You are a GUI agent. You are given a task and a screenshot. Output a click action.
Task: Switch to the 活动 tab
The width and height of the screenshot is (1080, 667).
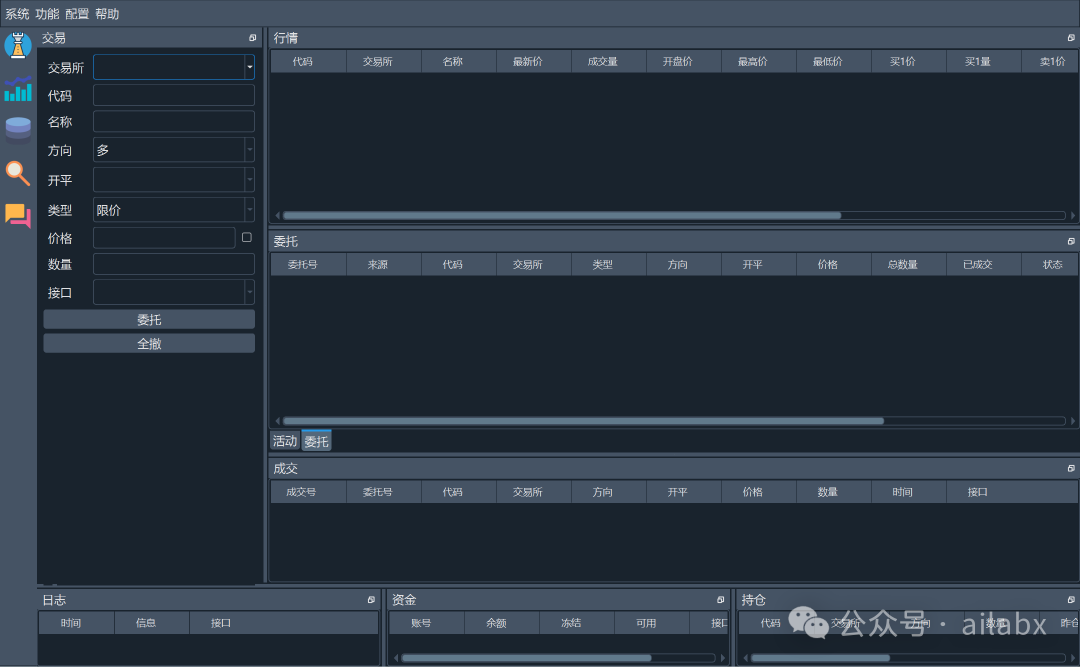[284, 441]
